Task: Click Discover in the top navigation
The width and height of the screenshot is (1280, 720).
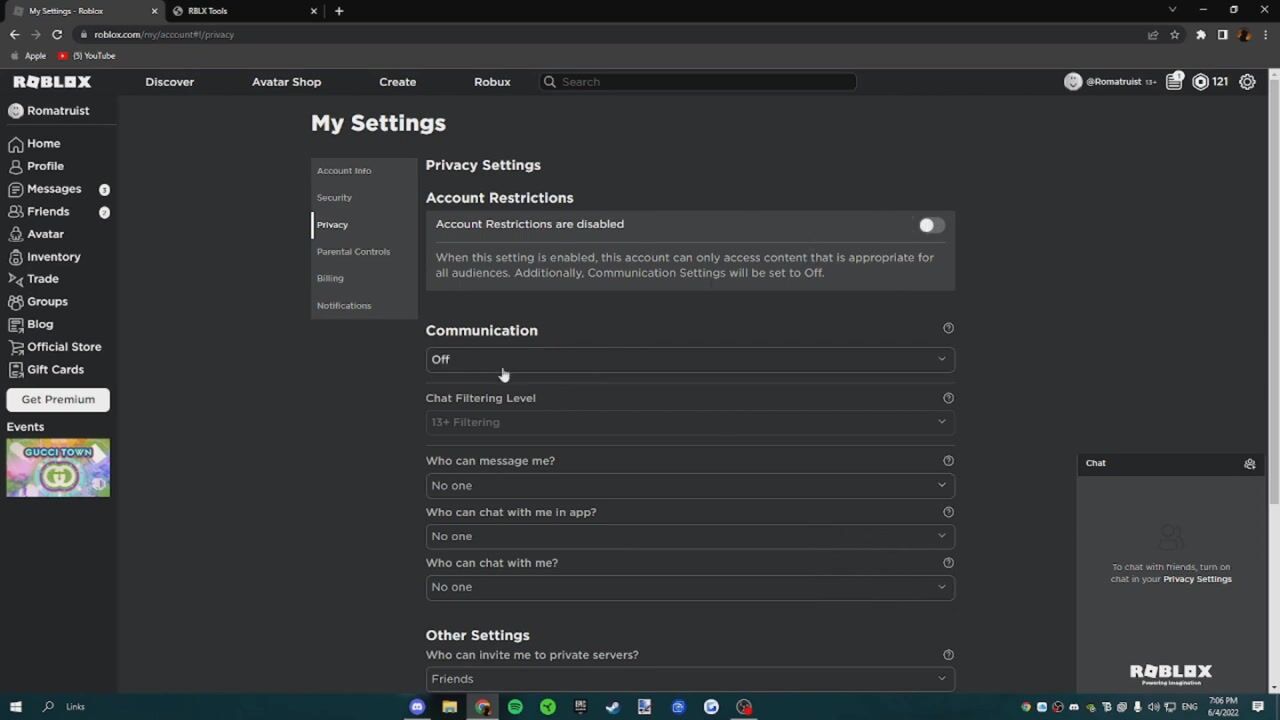Action: coord(170,82)
